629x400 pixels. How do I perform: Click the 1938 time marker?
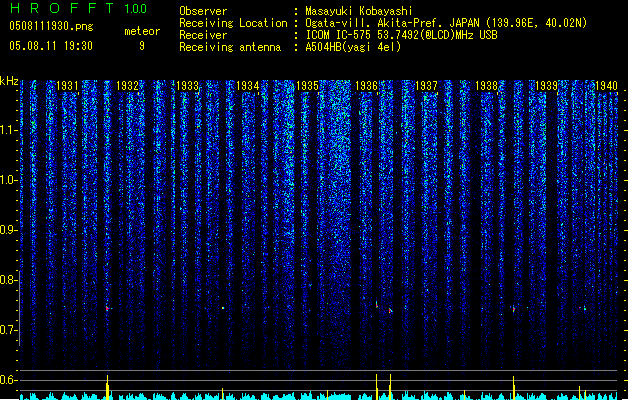[487, 86]
